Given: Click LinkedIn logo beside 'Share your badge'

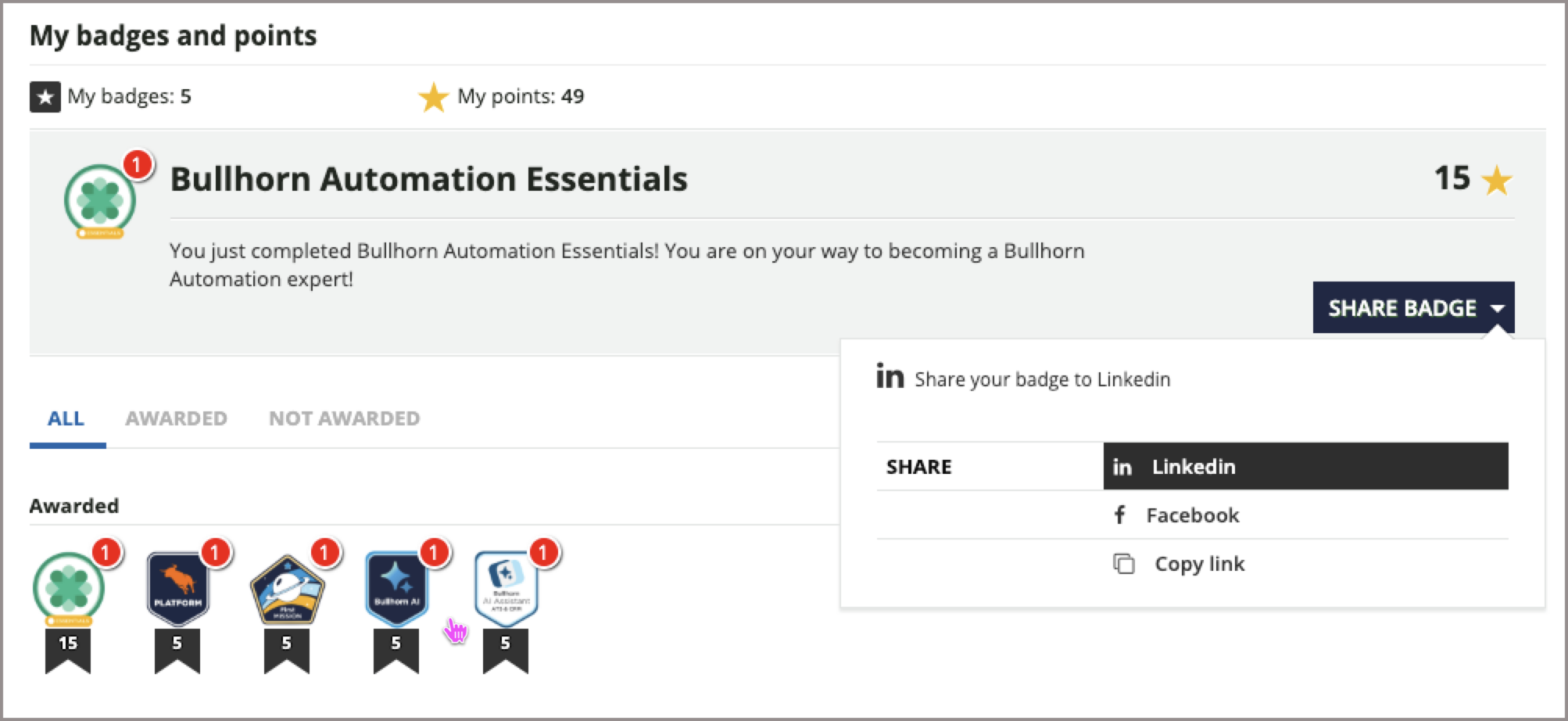Looking at the screenshot, I should (x=890, y=376).
